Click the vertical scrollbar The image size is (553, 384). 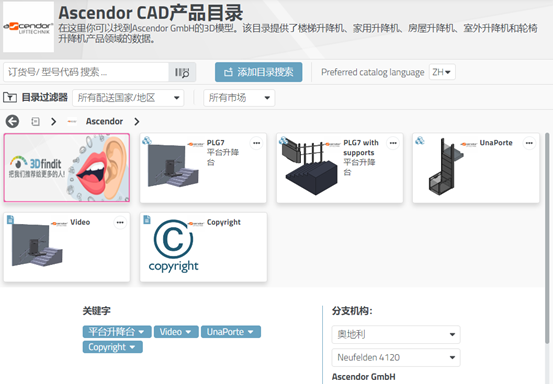547,238
